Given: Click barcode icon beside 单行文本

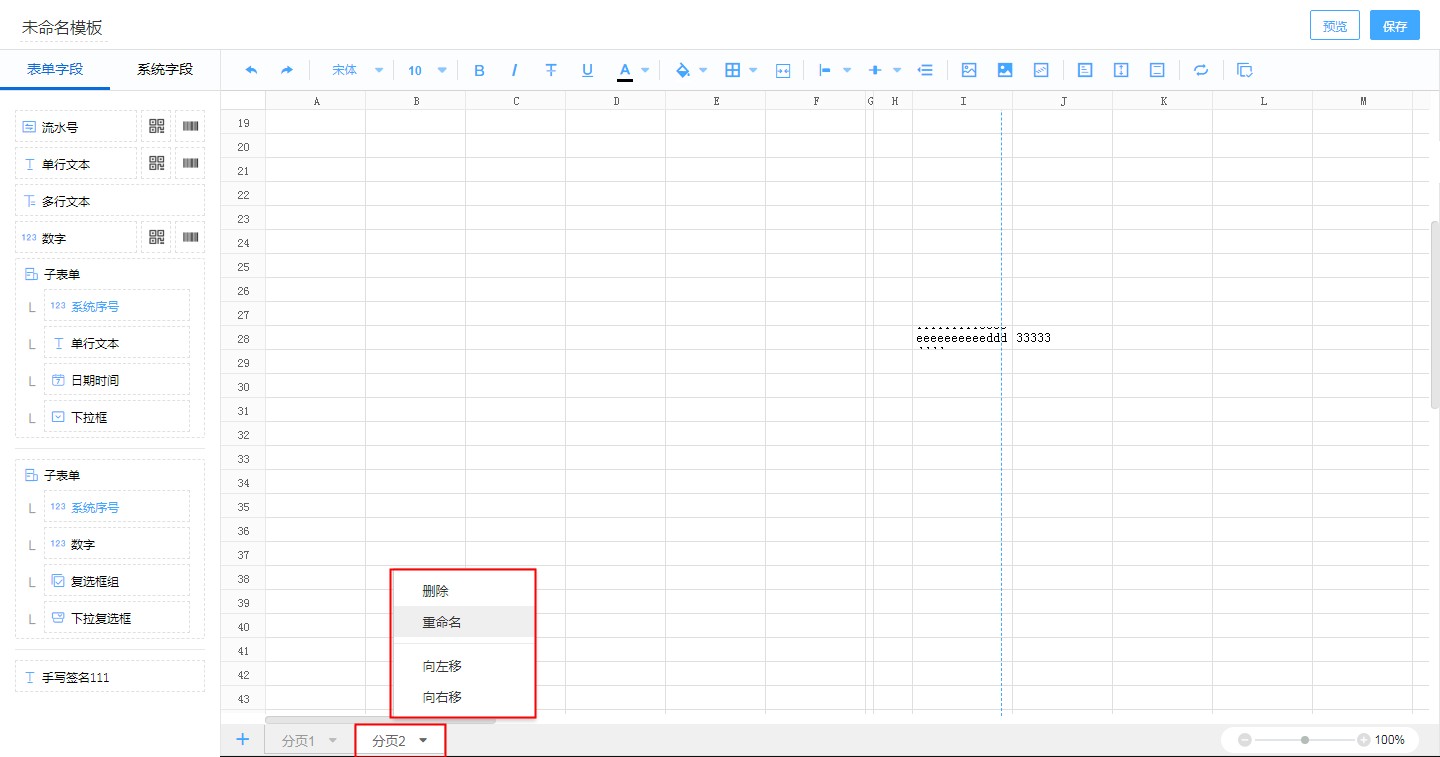Looking at the screenshot, I should coord(190,163).
